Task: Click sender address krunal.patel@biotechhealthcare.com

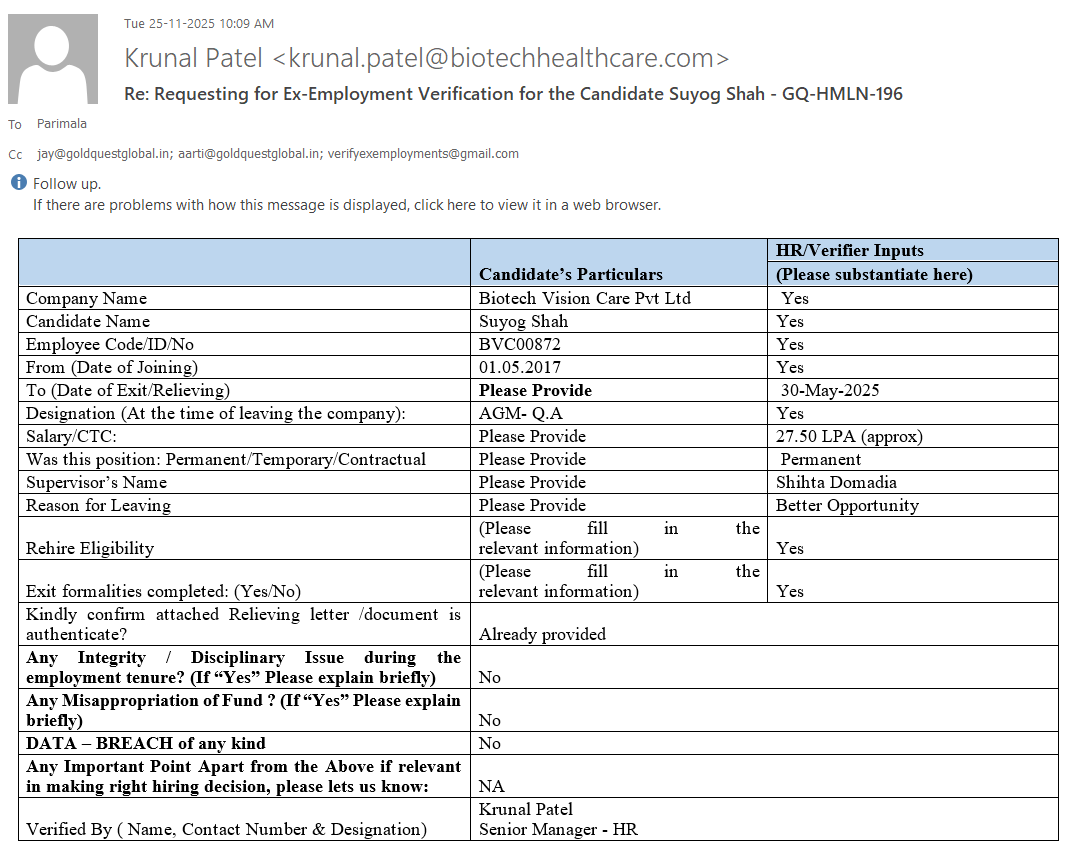Action: [501, 58]
